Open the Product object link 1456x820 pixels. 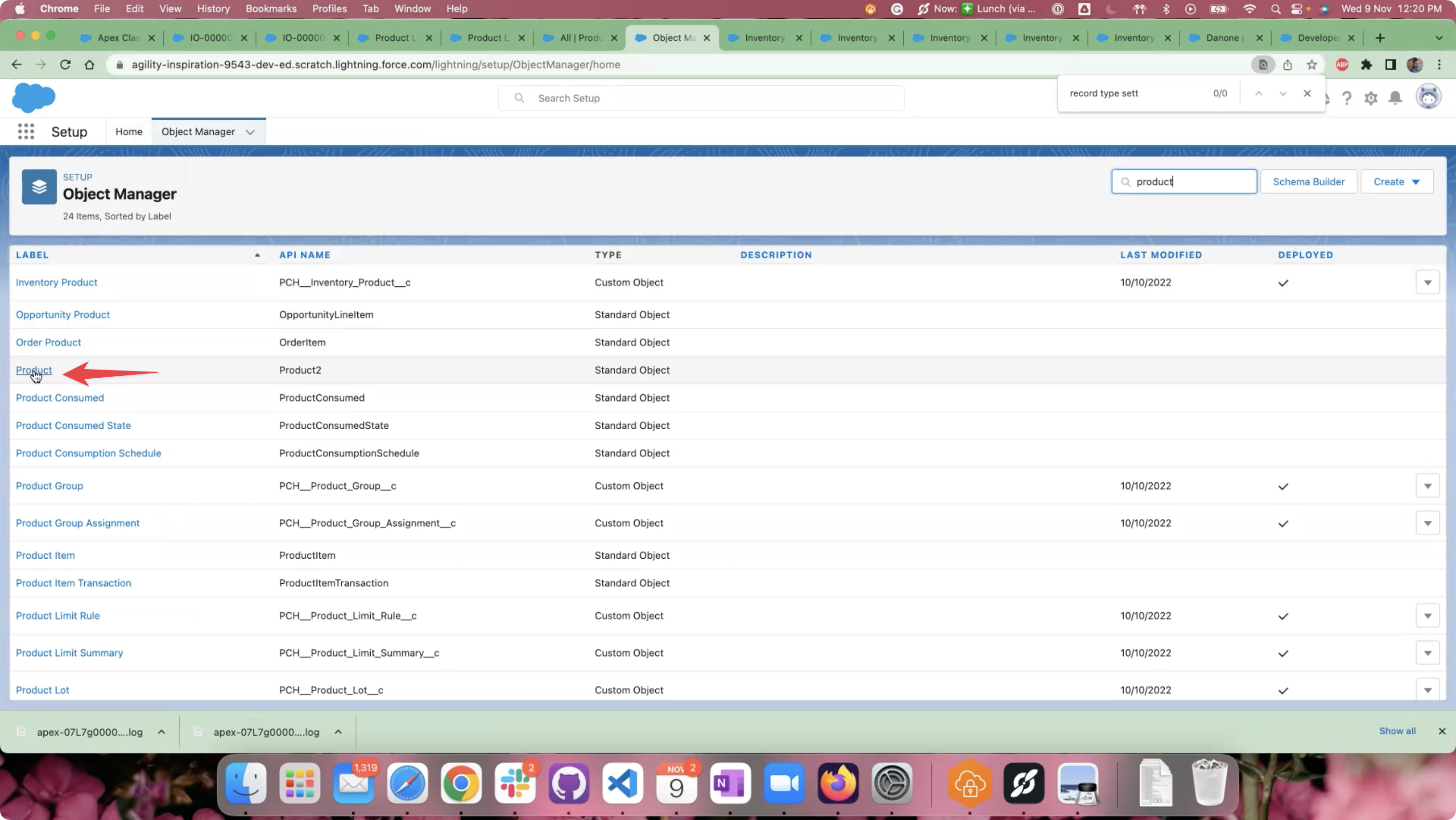coord(34,371)
